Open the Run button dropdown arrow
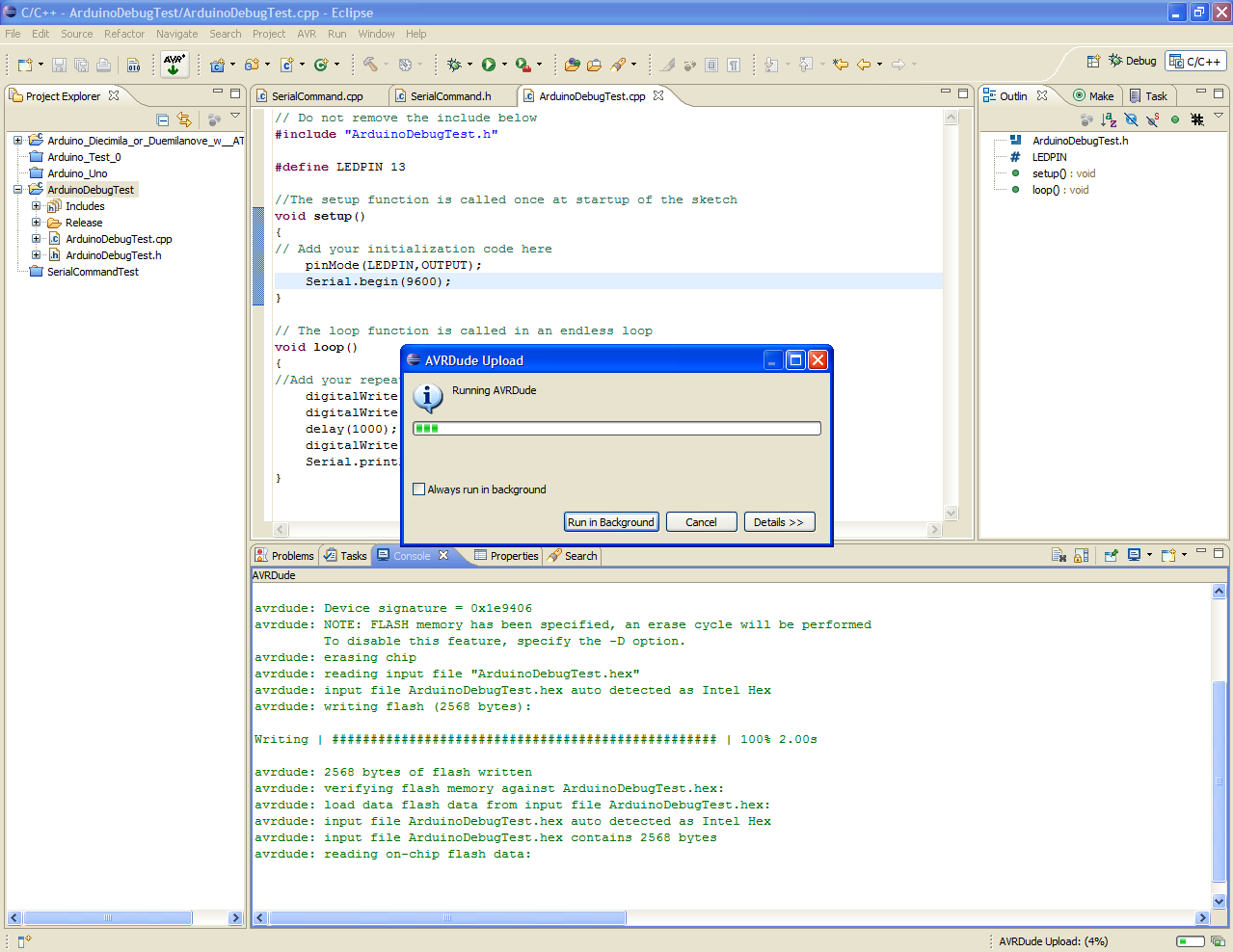 (504, 65)
